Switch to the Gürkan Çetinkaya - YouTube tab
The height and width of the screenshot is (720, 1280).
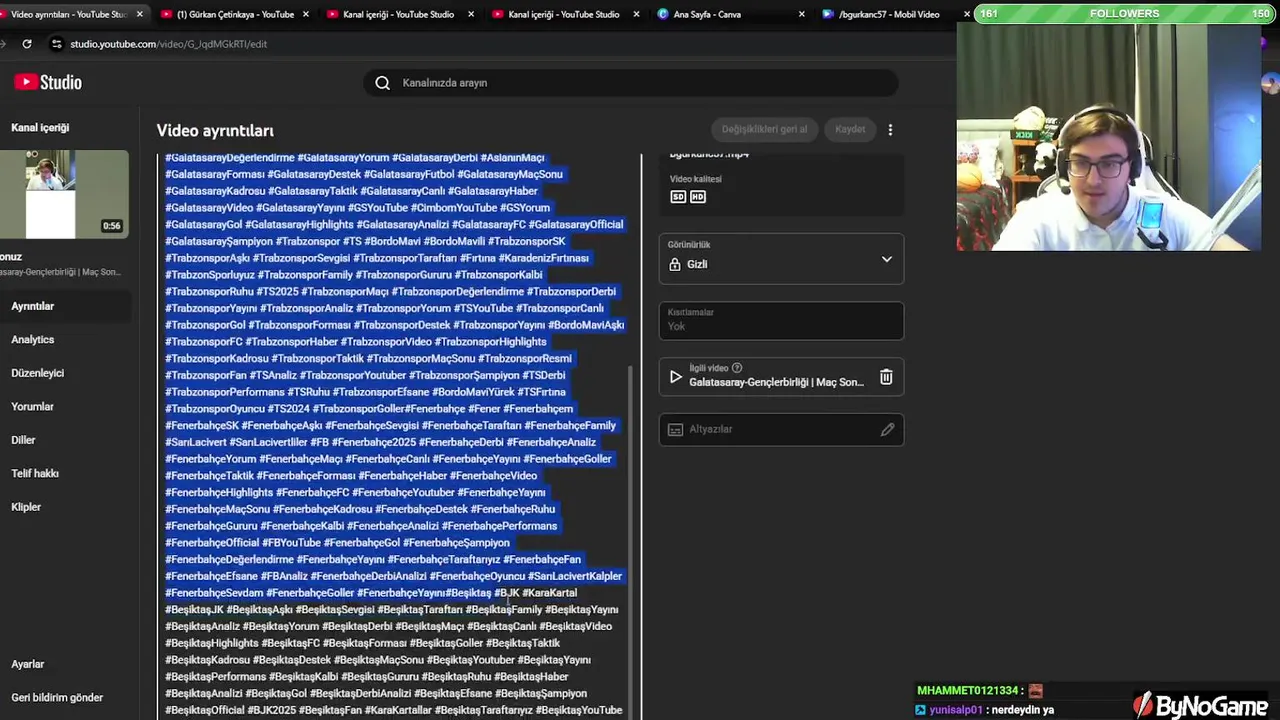[x=235, y=14]
